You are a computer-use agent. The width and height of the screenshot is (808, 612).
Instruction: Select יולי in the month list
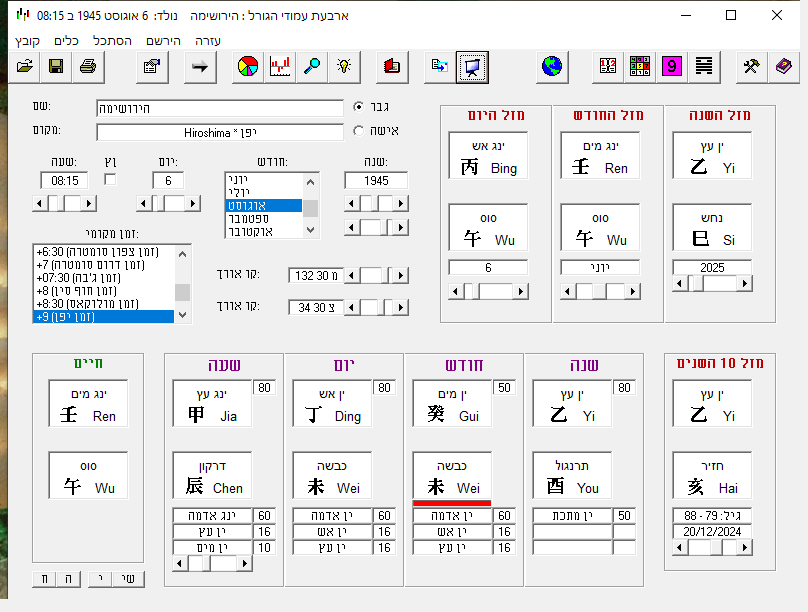click(x=264, y=192)
